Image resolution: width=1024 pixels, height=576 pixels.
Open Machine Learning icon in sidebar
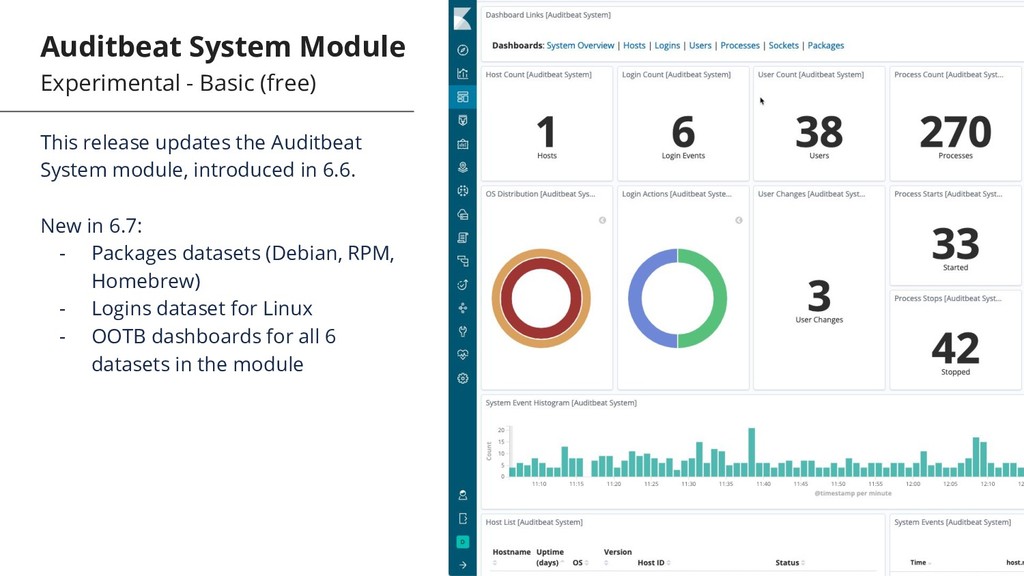tap(462, 191)
